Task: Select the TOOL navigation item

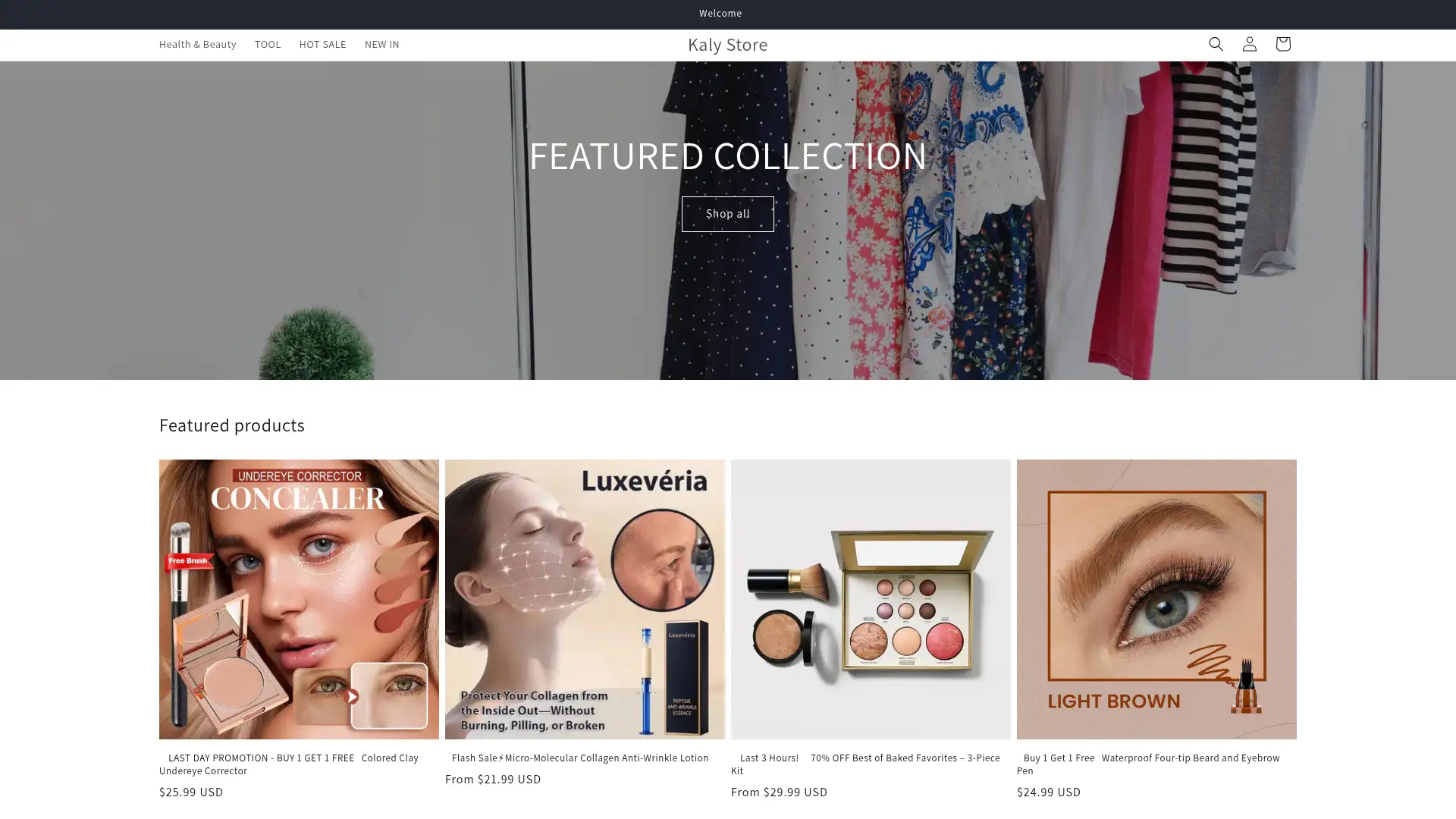Action: [x=268, y=44]
